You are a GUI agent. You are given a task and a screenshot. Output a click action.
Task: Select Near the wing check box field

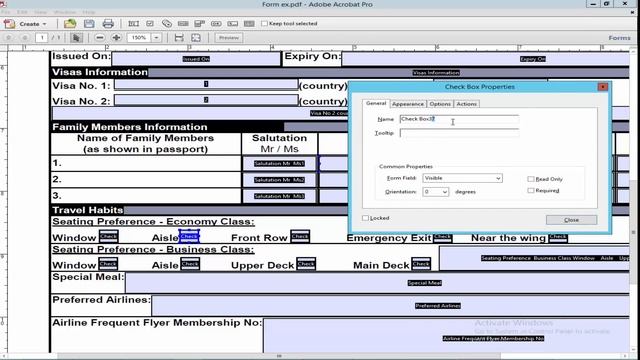tap(558, 237)
